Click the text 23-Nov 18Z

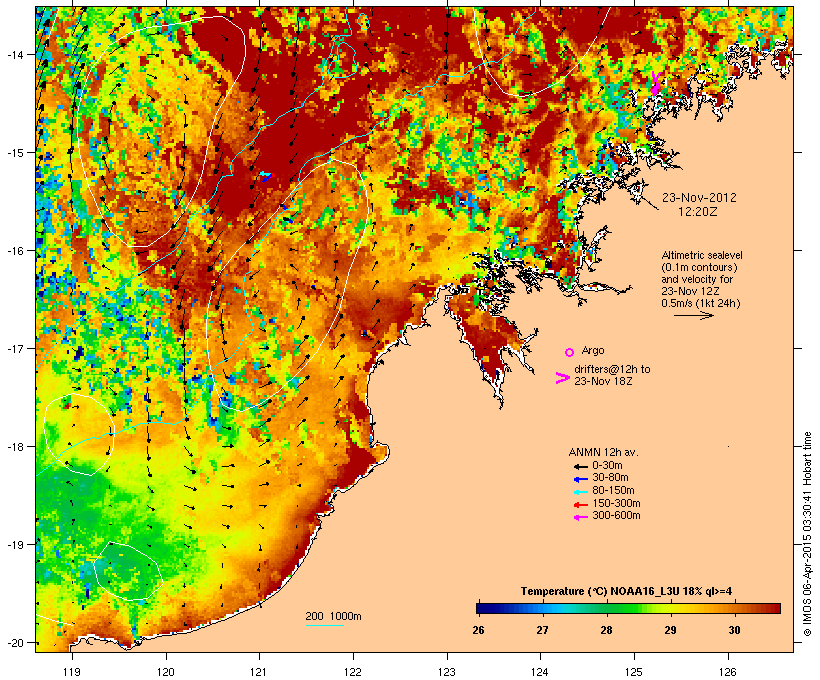[x=603, y=381]
